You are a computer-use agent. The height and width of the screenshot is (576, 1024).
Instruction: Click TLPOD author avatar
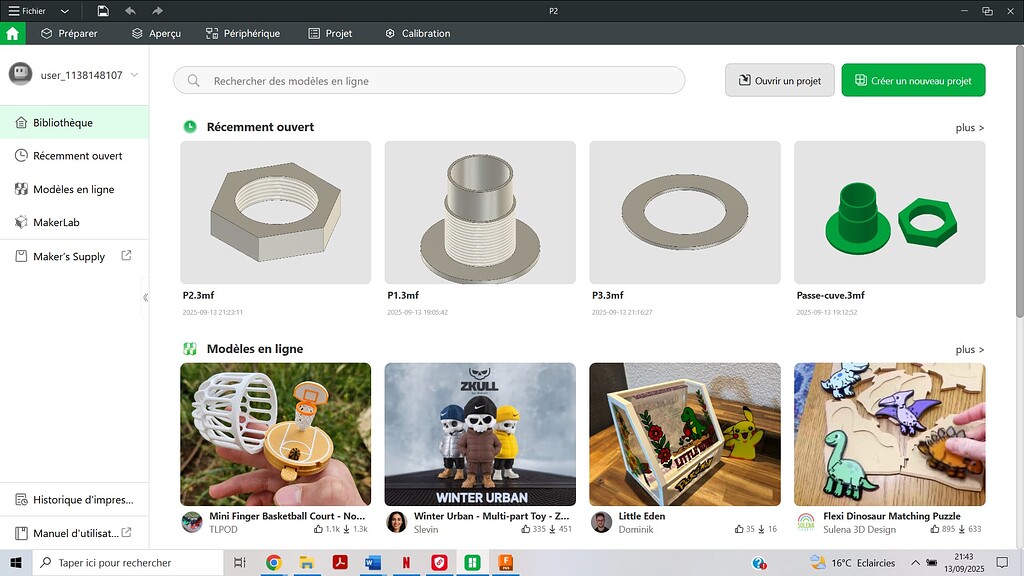(192, 522)
